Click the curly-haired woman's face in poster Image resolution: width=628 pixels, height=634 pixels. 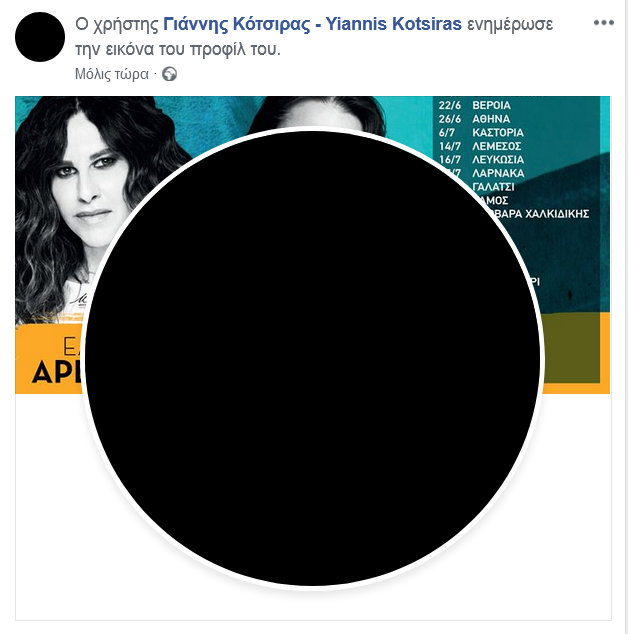87,182
